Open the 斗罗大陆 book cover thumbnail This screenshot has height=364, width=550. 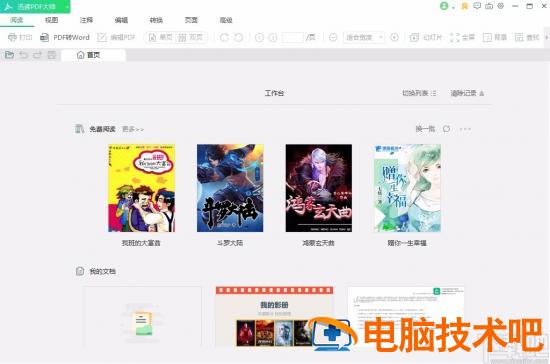pyautogui.click(x=230, y=188)
